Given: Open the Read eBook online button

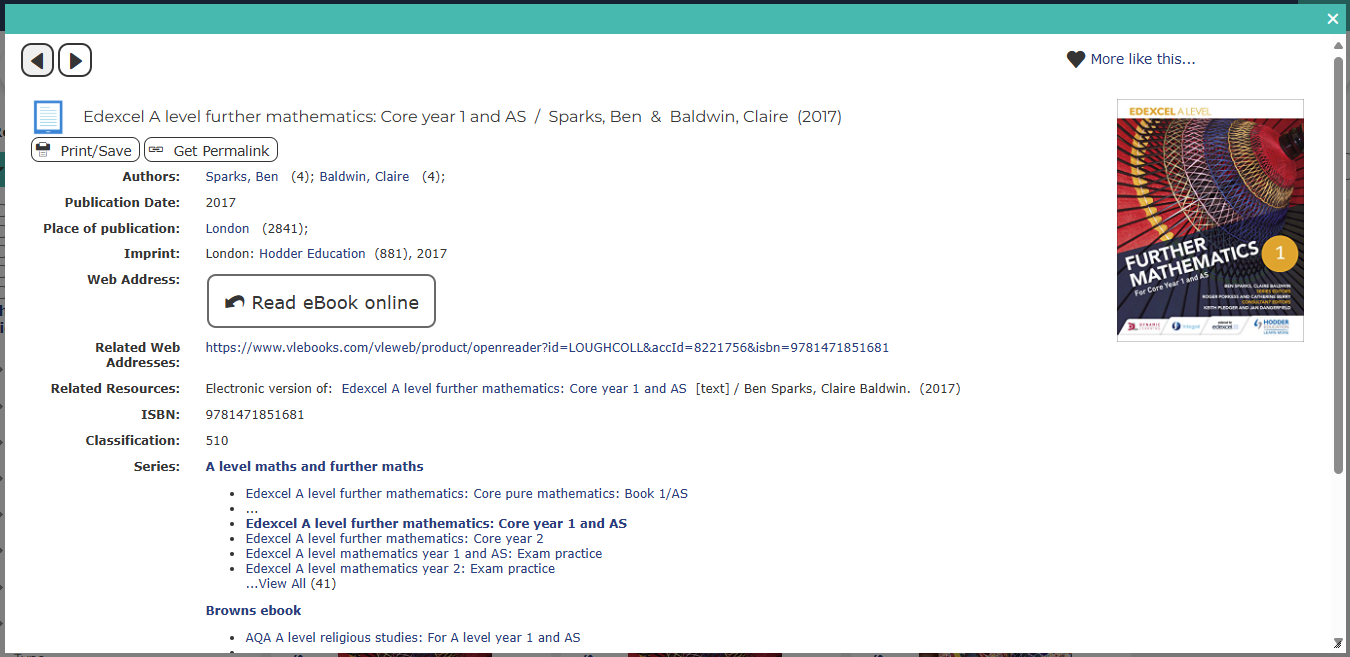Looking at the screenshot, I should [321, 301].
